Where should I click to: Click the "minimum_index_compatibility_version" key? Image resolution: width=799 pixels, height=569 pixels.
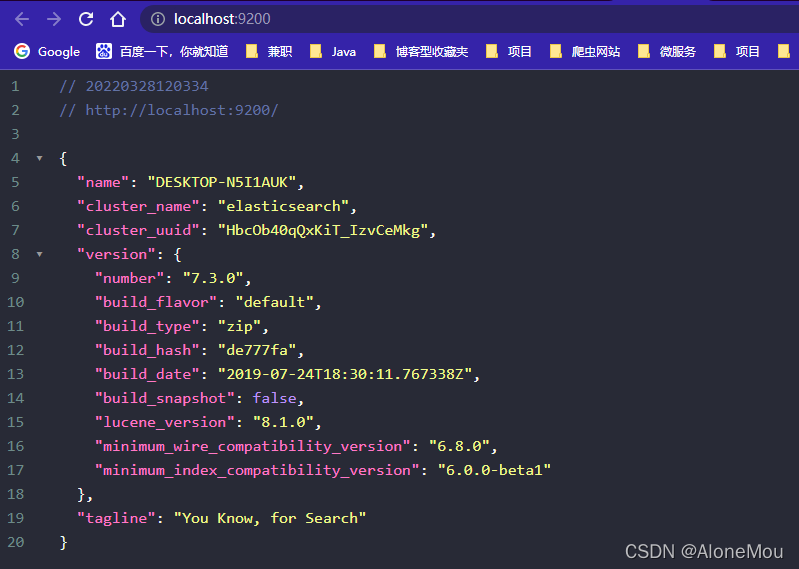pos(257,470)
